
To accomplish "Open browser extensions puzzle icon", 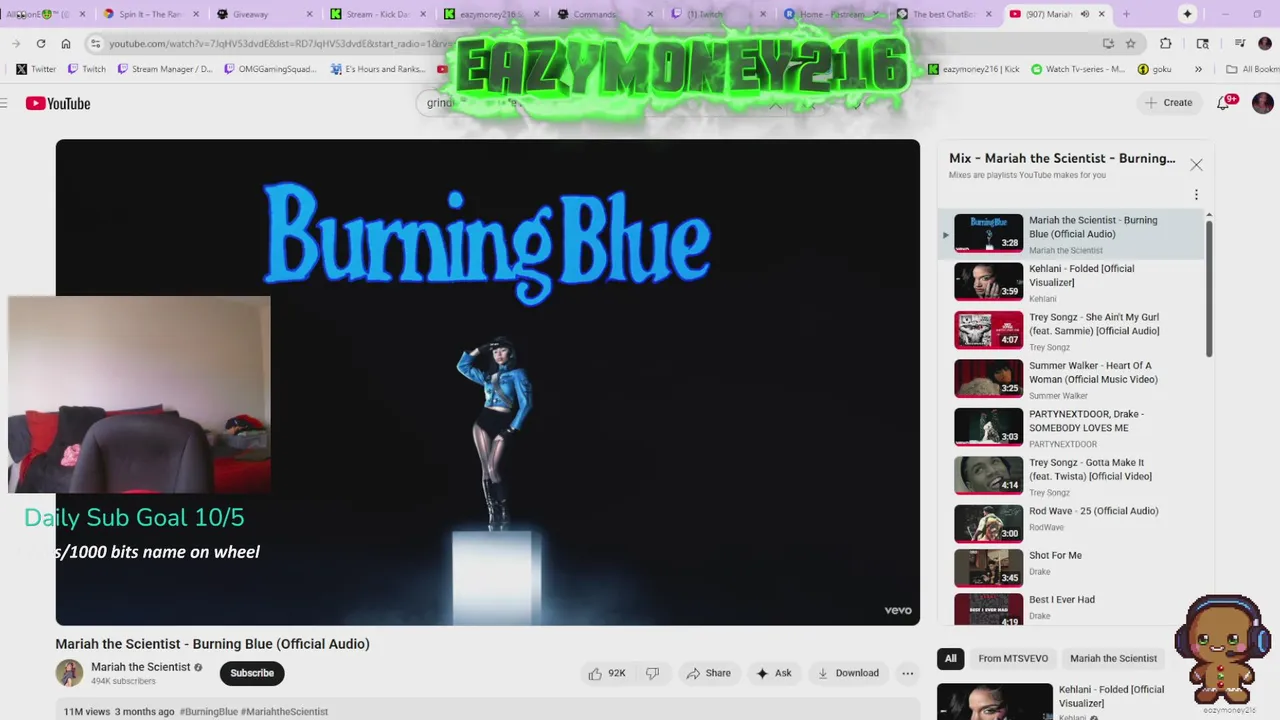I will point(1166,43).
